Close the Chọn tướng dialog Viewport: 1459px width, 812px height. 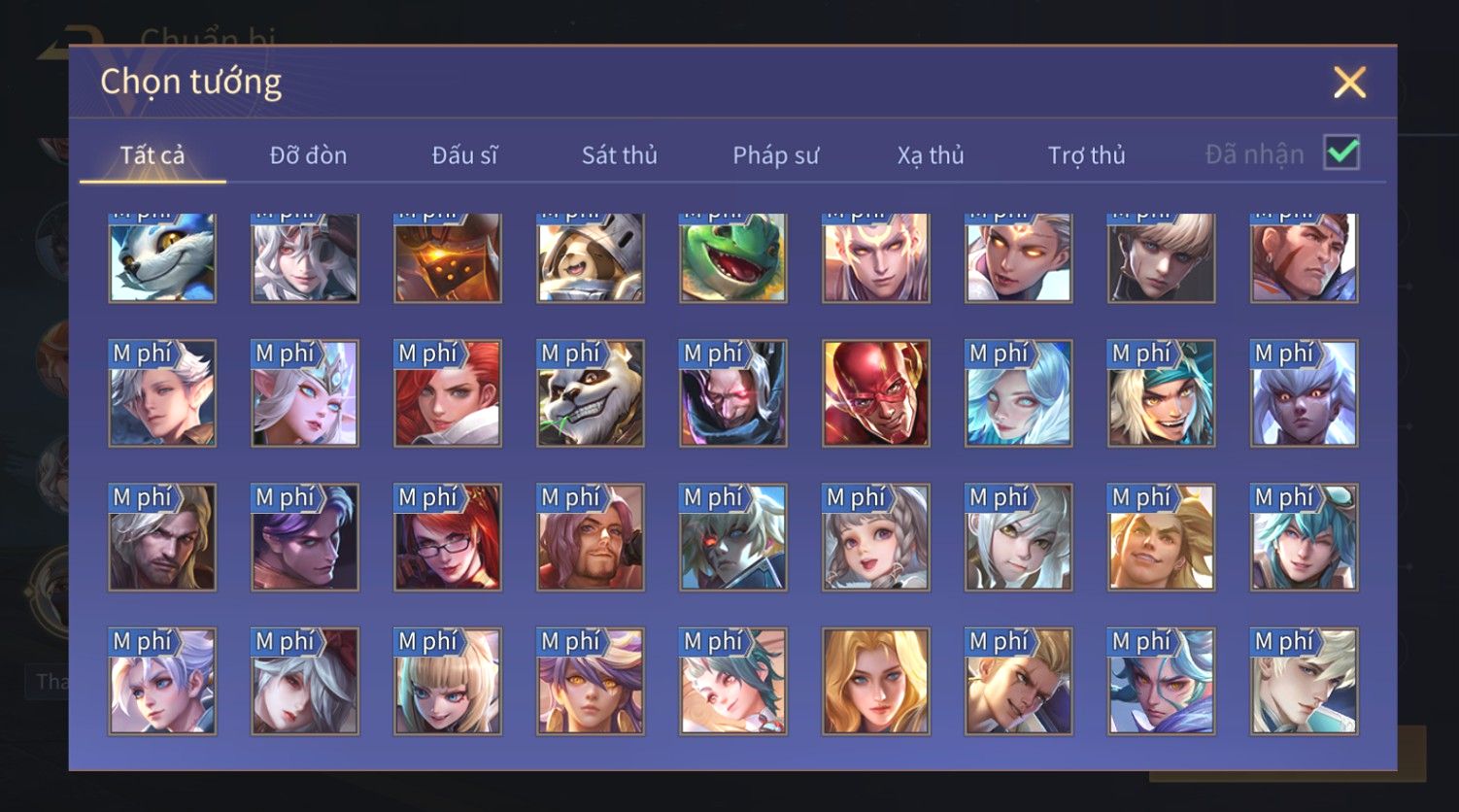1349,83
